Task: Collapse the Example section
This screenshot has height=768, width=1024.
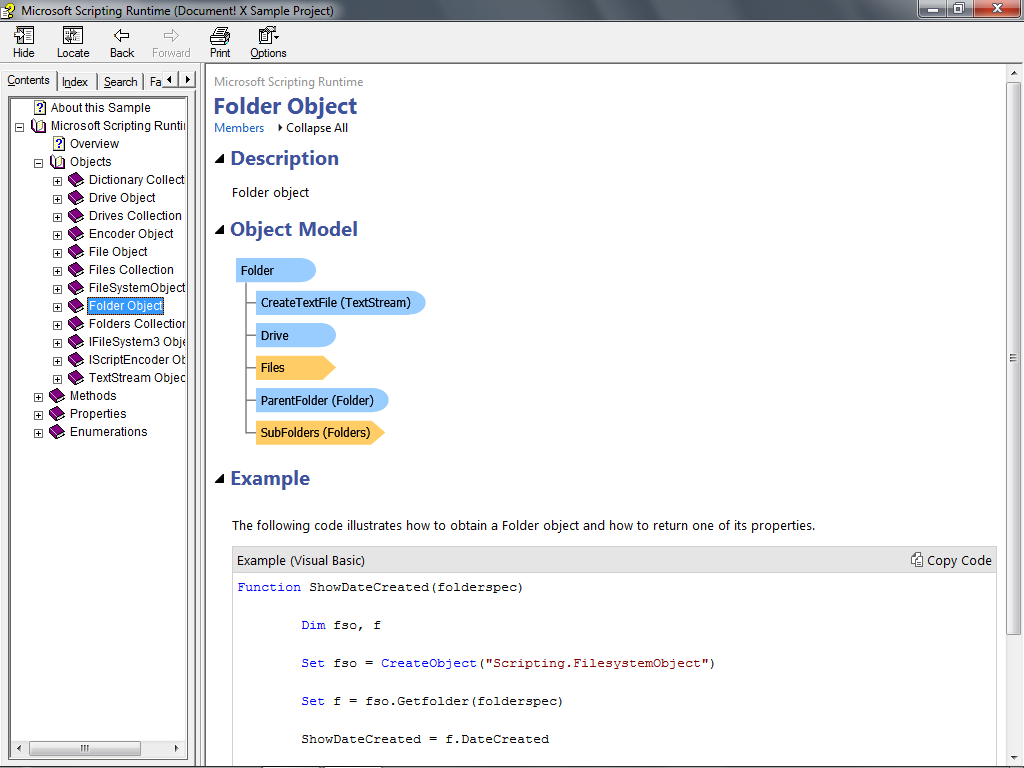Action: 220,479
